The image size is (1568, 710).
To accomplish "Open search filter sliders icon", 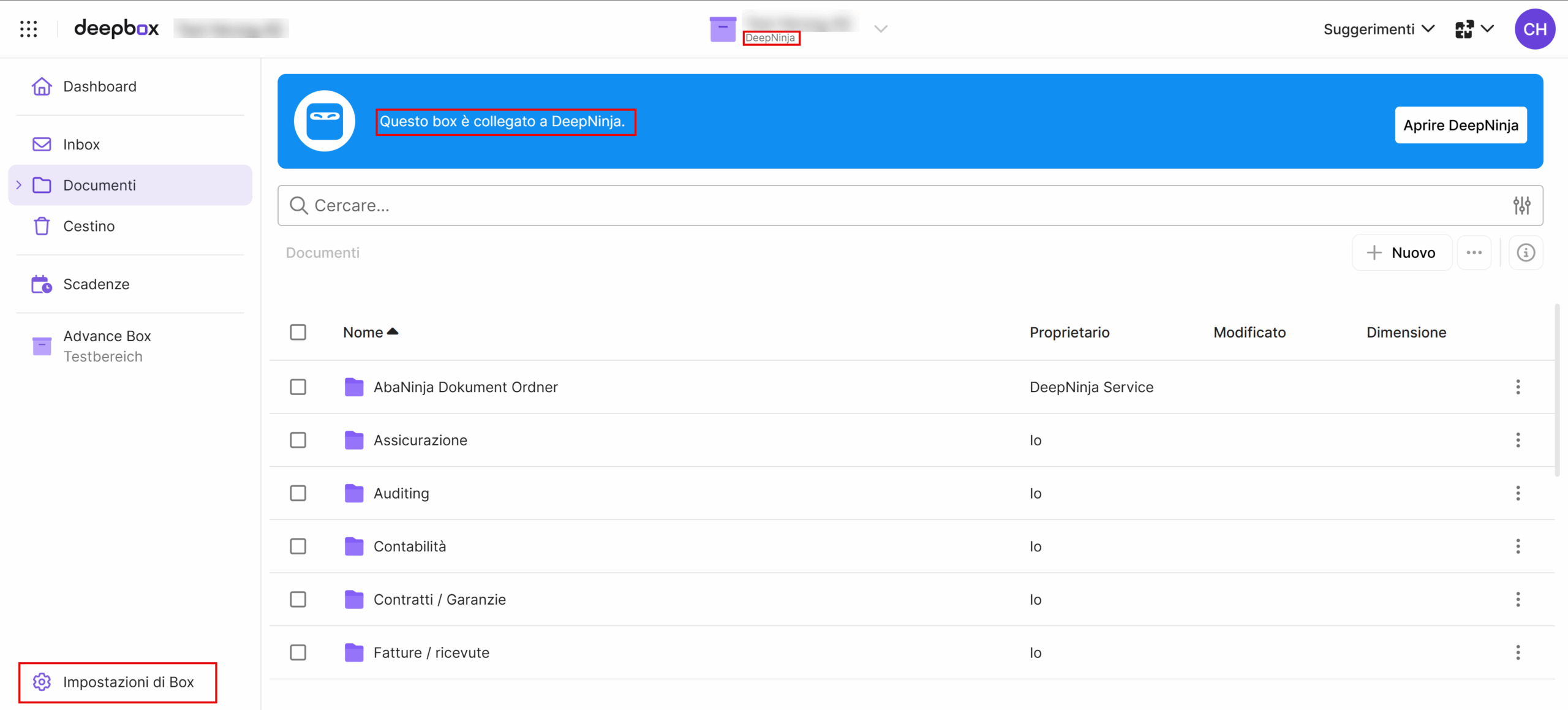I will (1522, 205).
